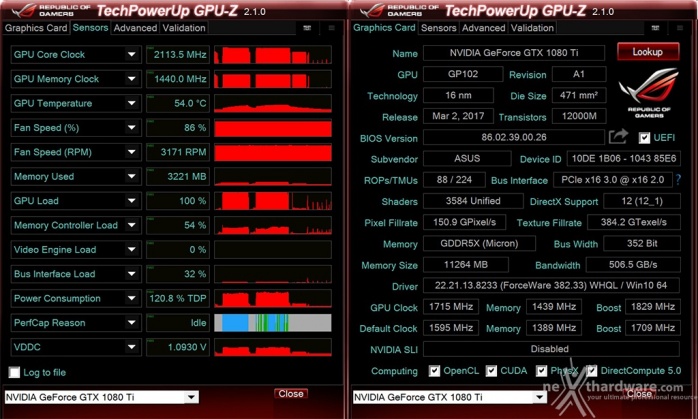This screenshot has height=419, width=698.
Task: Open Validation tab in right window
Action: [532, 28]
